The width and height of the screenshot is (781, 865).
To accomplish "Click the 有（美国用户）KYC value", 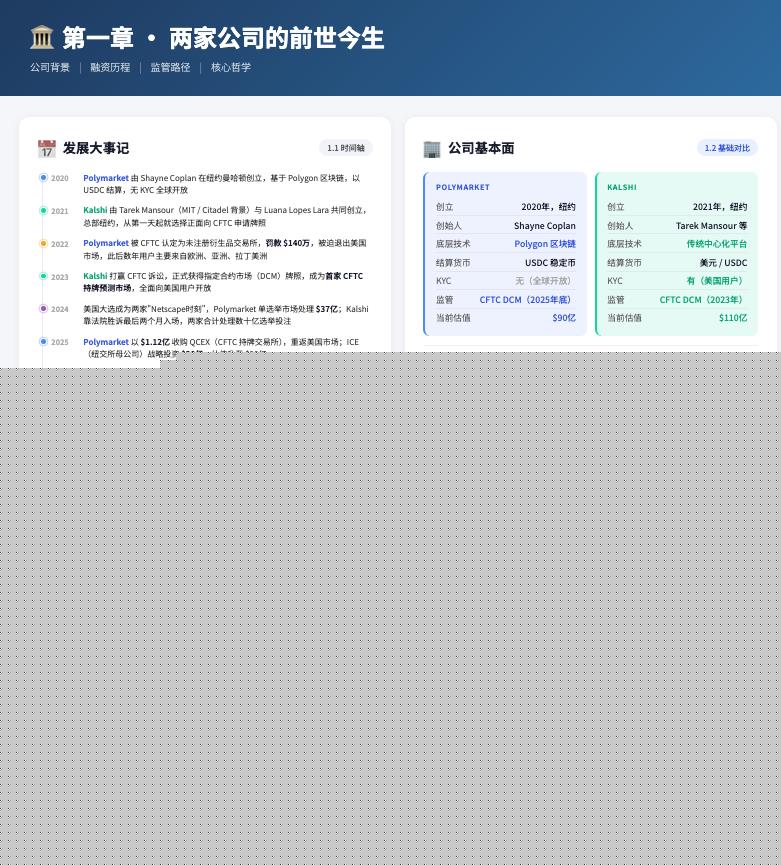I will [717, 281].
